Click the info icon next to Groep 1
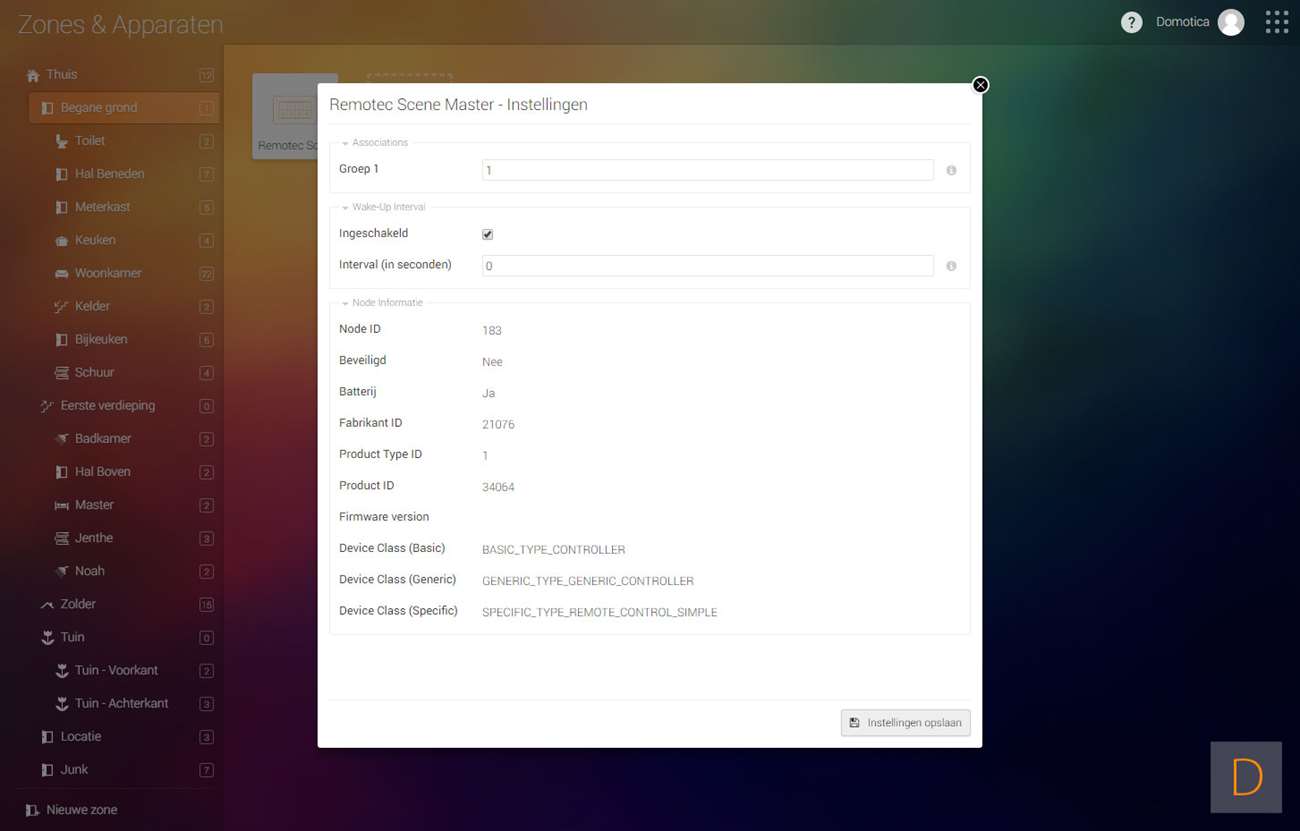 (x=951, y=171)
